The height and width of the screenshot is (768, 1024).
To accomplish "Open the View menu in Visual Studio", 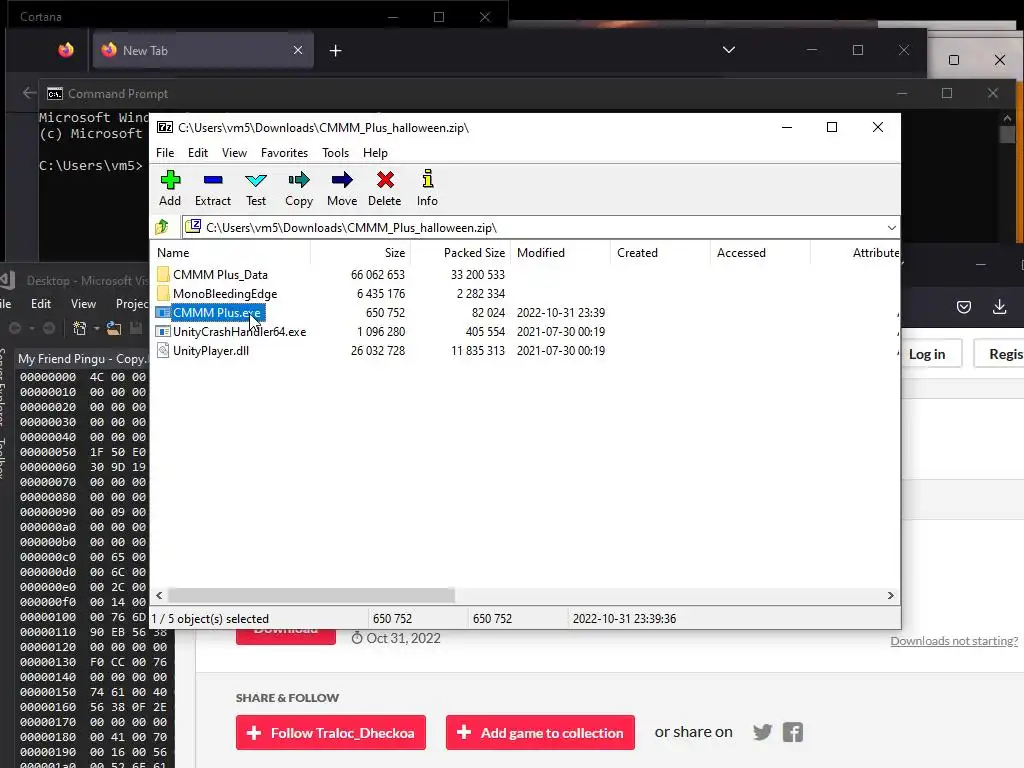I will point(84,304).
